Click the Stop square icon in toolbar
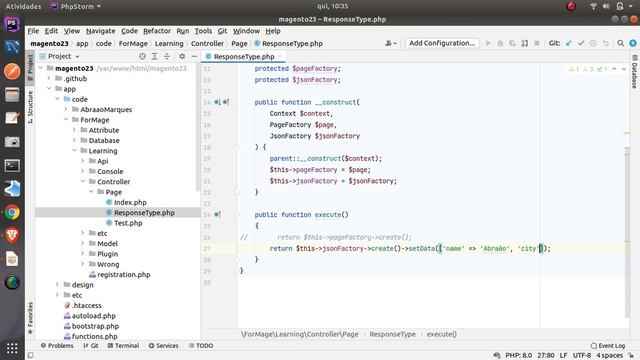 [x=537, y=43]
